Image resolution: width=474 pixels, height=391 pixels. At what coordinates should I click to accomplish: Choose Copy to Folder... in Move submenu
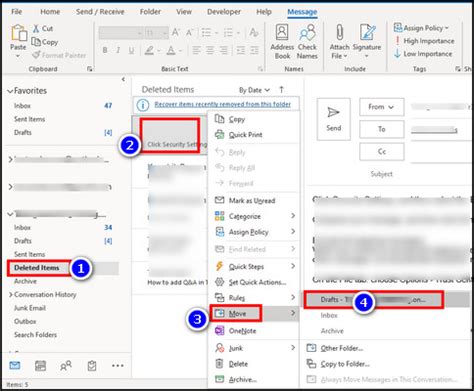385,364
